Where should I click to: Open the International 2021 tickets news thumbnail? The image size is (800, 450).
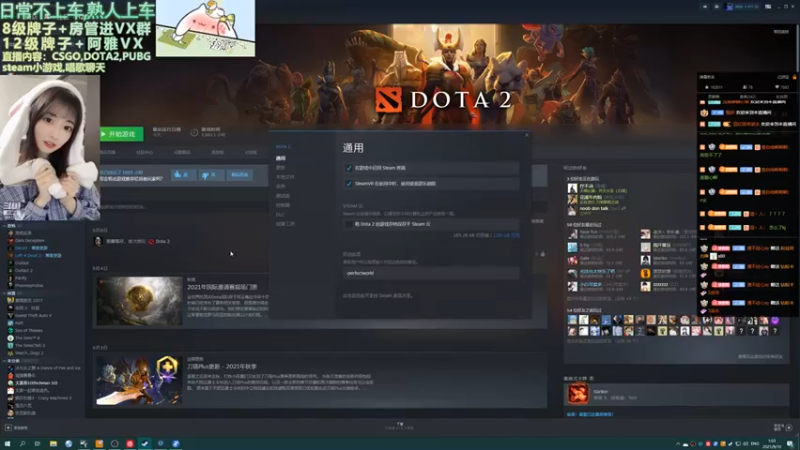(139, 301)
